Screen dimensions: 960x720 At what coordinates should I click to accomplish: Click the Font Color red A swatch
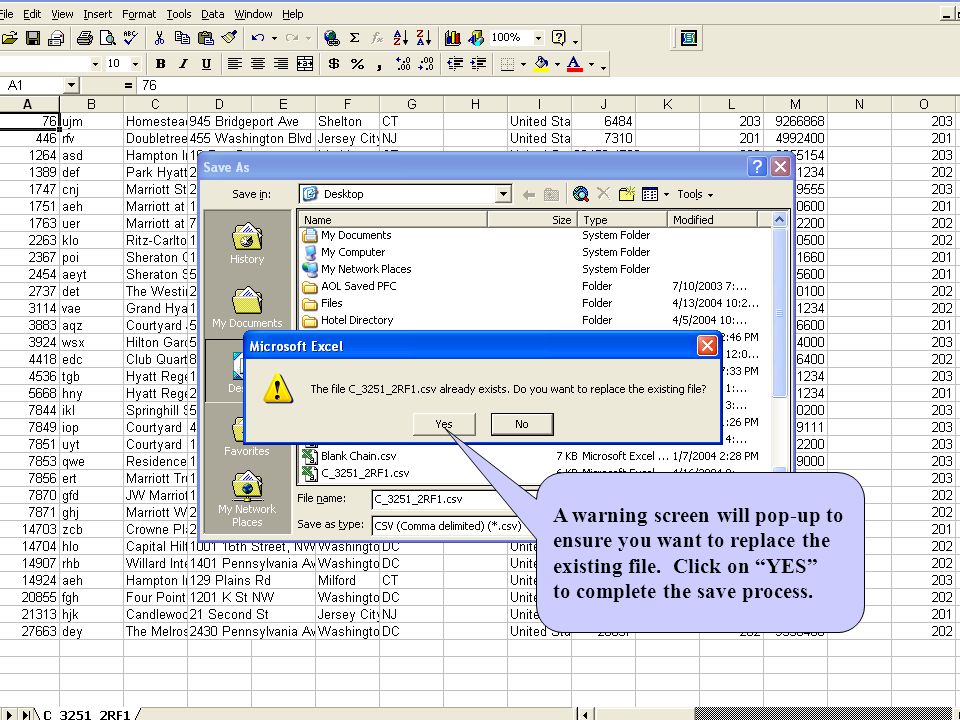click(x=574, y=64)
